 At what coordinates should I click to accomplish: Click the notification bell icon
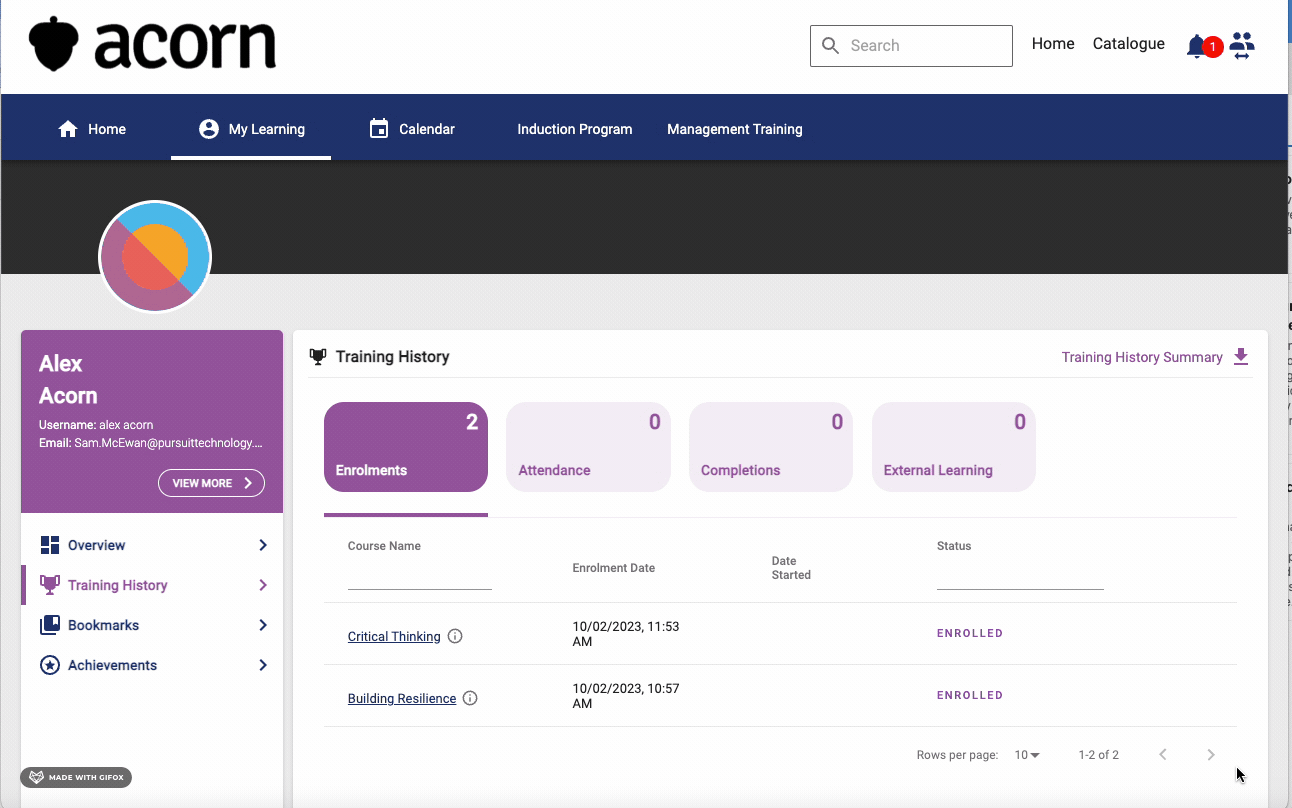coord(1196,46)
